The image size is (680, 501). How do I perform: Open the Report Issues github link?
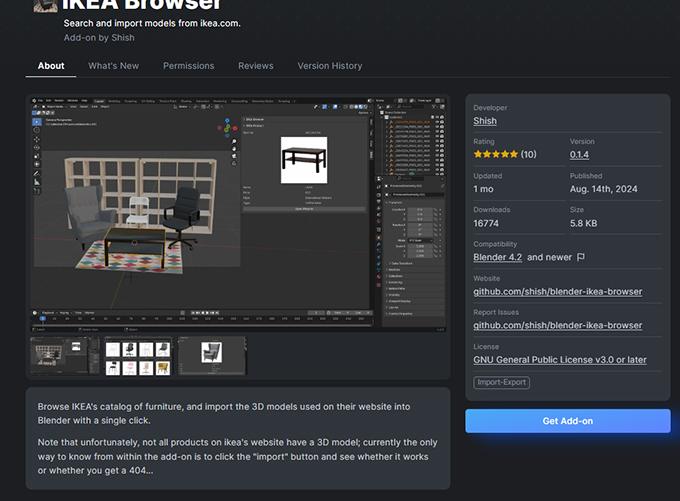(x=558, y=325)
